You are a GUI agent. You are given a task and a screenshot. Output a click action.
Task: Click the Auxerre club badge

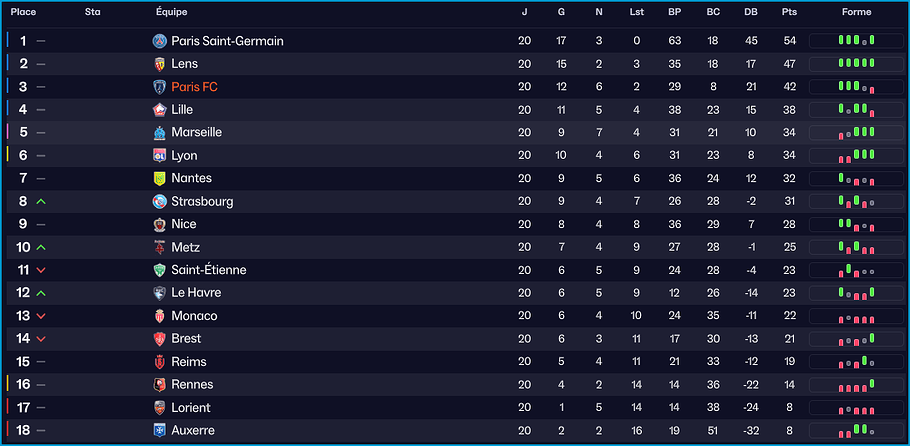point(159,430)
